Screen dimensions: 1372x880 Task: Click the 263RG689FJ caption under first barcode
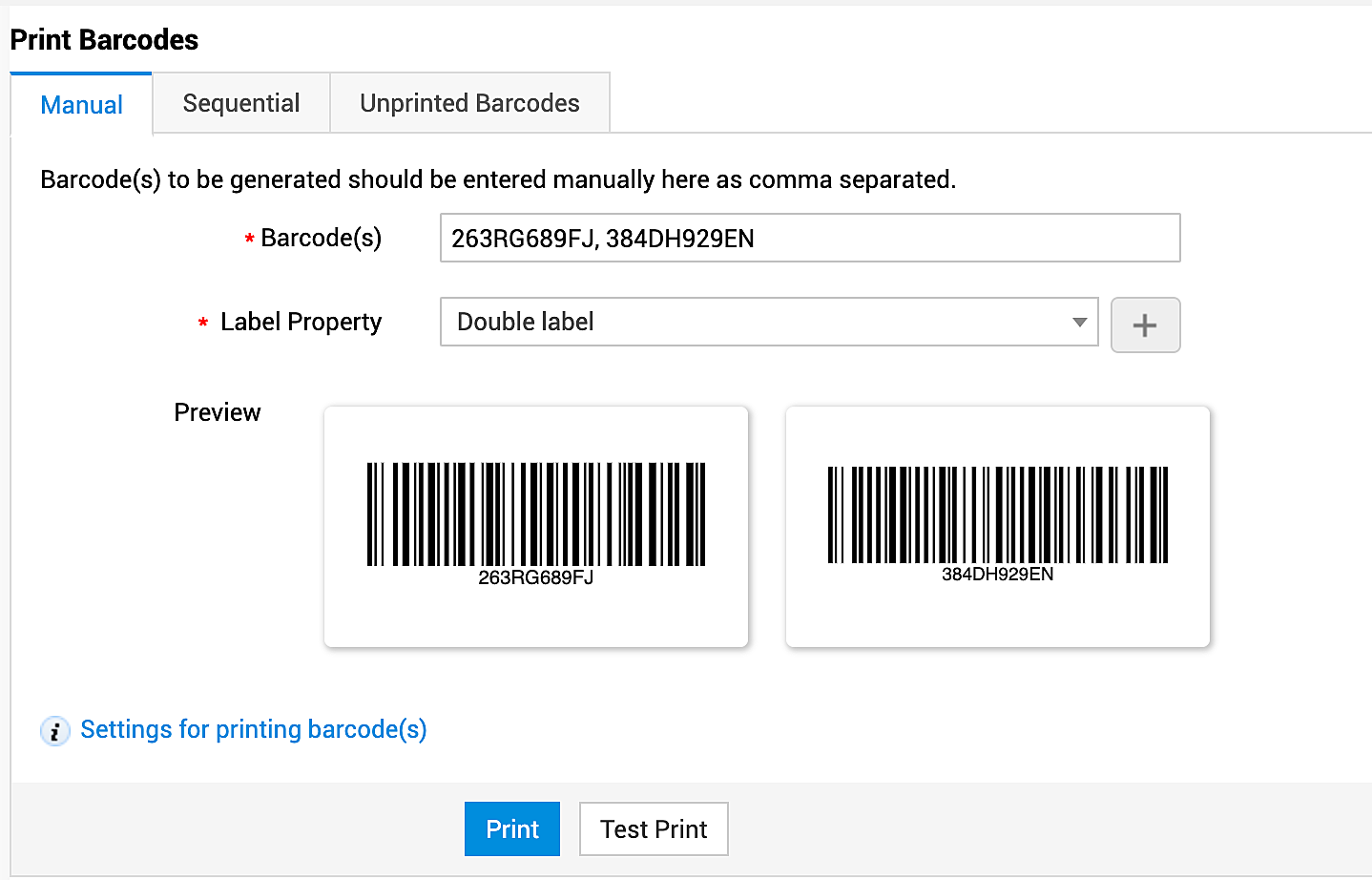tap(535, 577)
